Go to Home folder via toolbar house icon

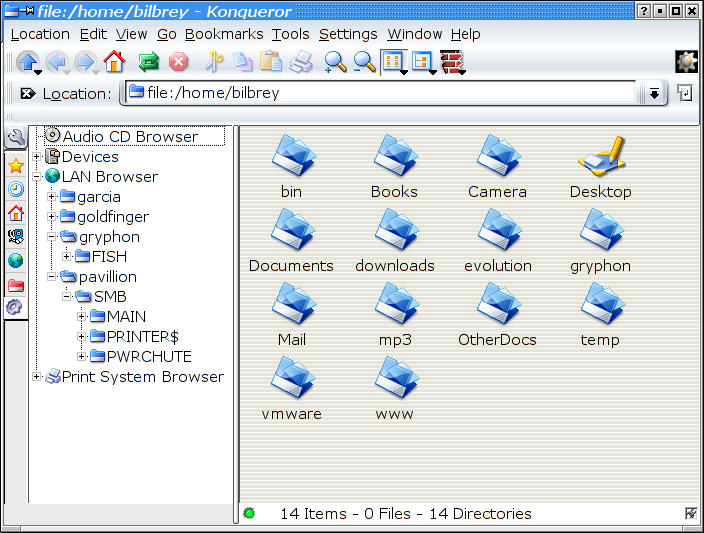click(114, 62)
